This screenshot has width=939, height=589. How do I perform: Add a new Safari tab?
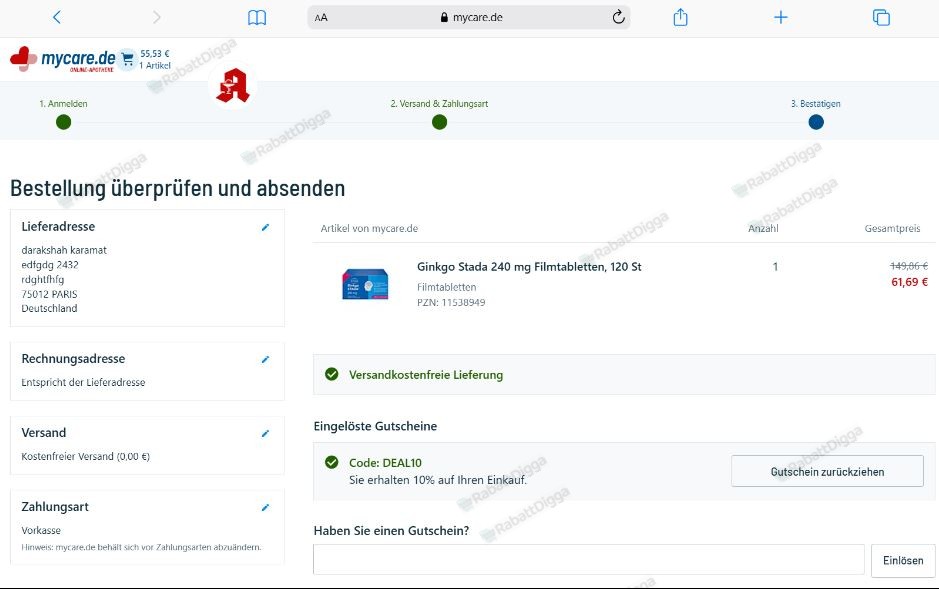(x=780, y=17)
